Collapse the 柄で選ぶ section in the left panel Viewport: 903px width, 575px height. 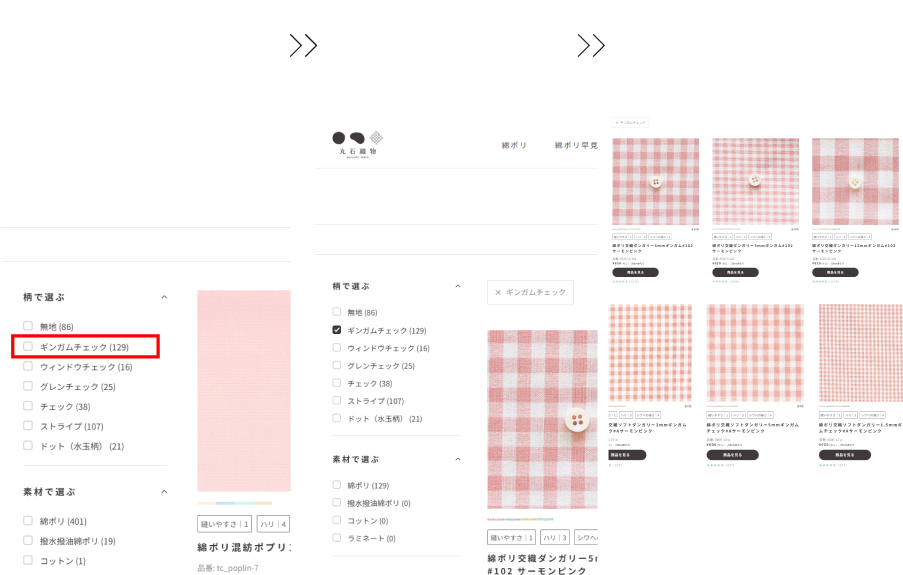[x=164, y=297]
